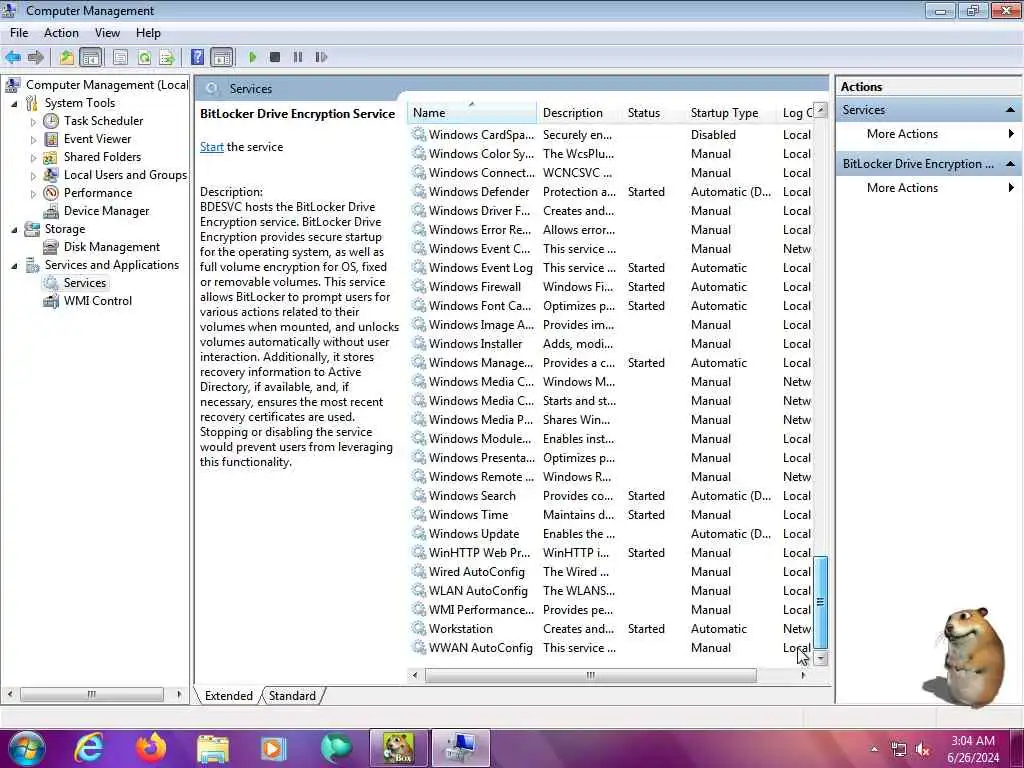Image resolution: width=1024 pixels, height=768 pixels.
Task: Collapse the Services actions section
Action: click(x=1010, y=110)
